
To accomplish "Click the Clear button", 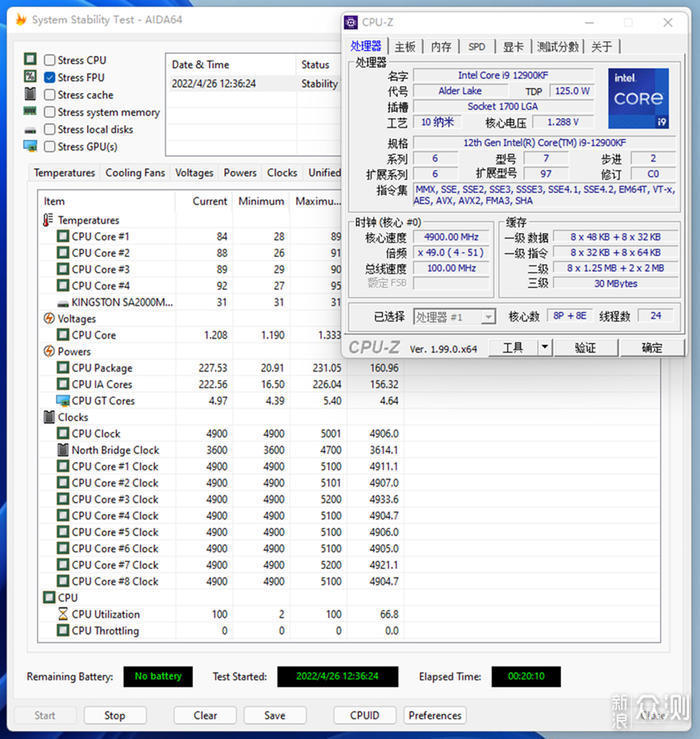I will (205, 715).
